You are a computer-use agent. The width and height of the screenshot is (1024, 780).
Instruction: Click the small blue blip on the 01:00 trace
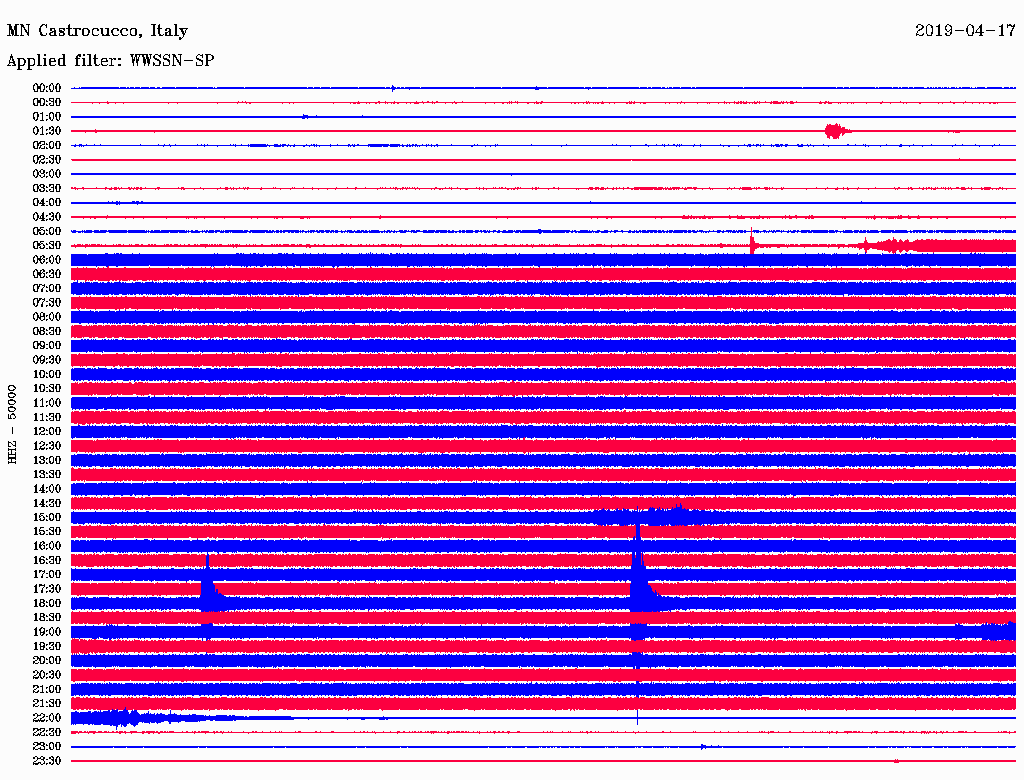307,116
